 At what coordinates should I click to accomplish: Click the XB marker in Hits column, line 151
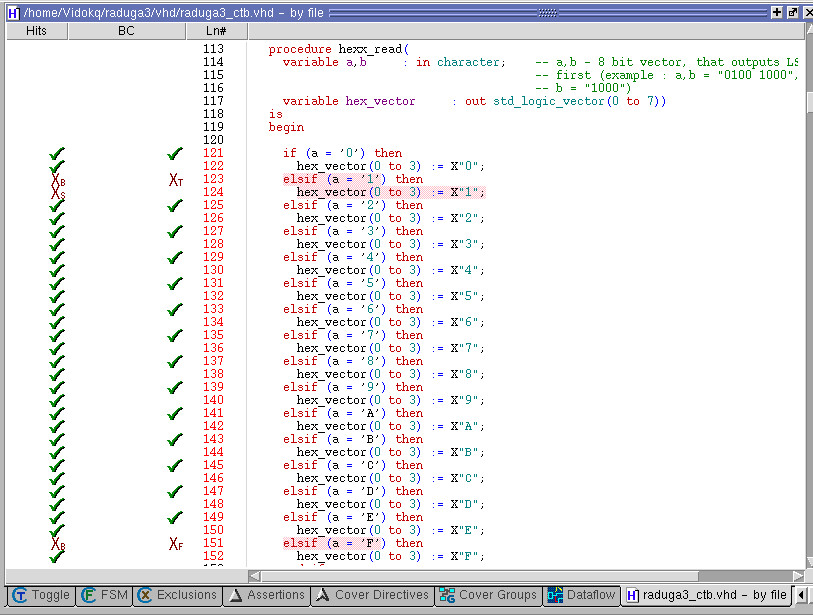pyautogui.click(x=58, y=543)
